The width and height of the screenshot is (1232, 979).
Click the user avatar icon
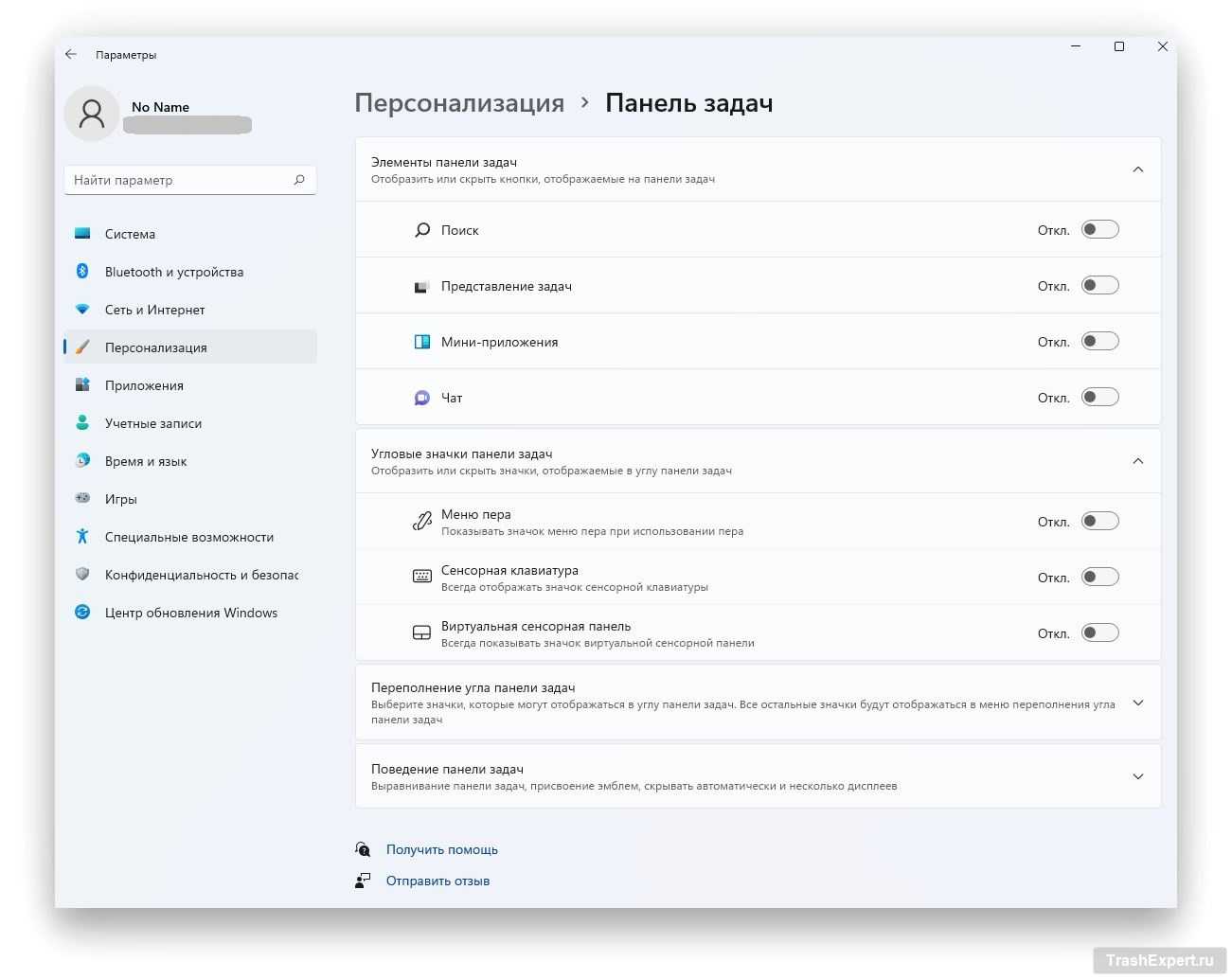[92, 115]
